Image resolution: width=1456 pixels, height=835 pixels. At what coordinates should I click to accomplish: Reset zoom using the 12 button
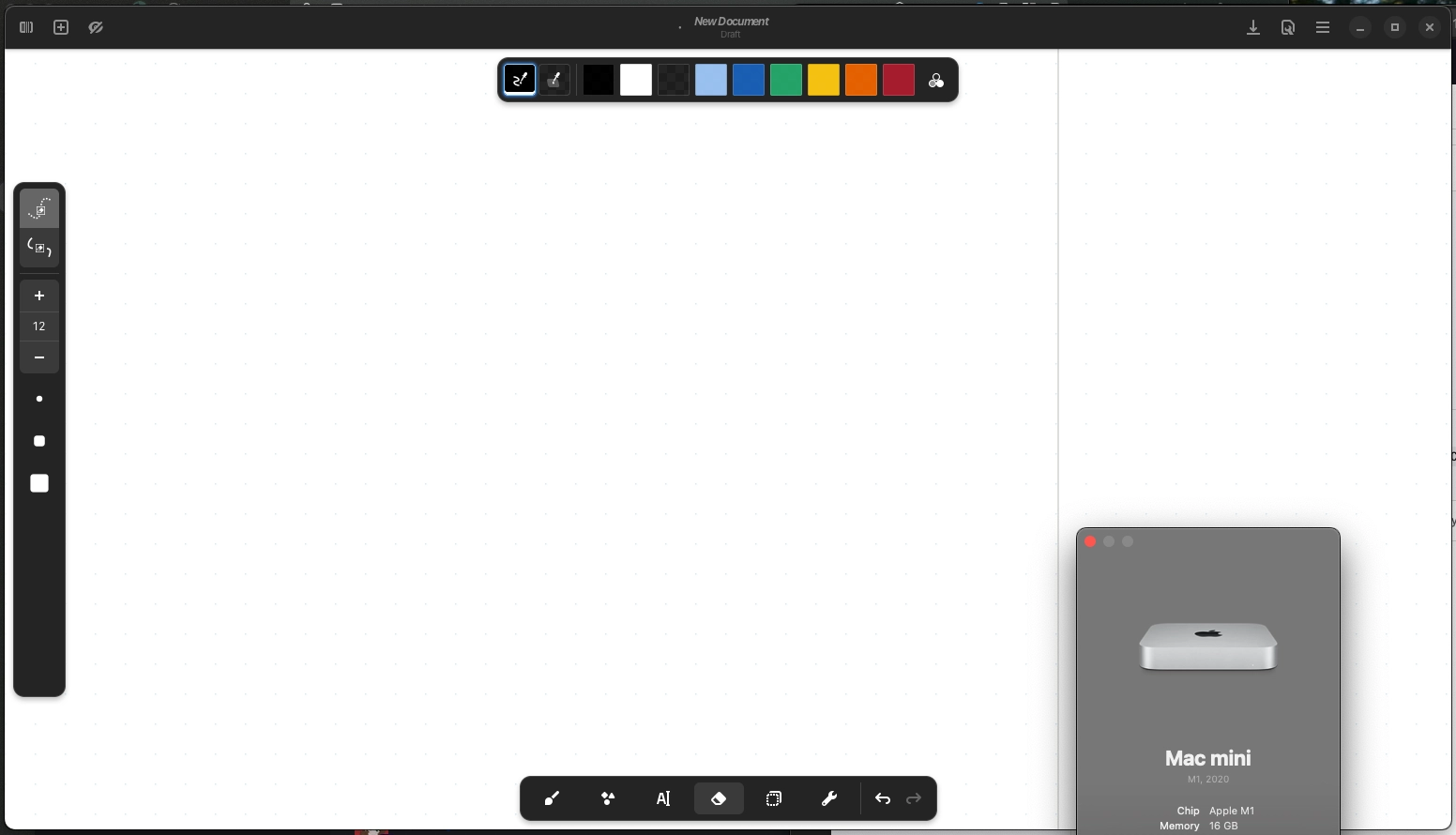point(39,326)
